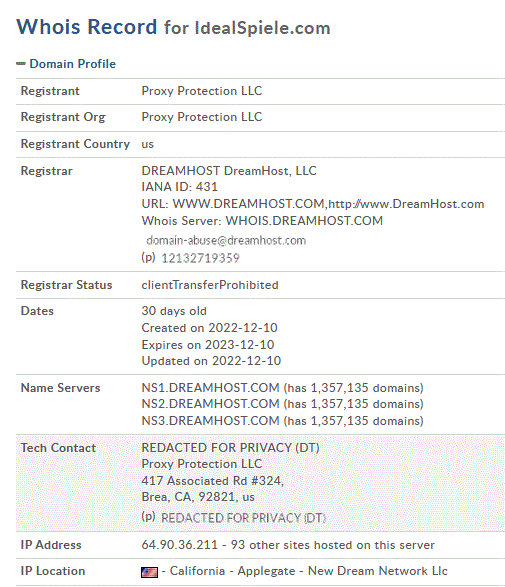Click New Dream Network Llc in IP Location
Viewport: 505px width, 587px height.
[377, 571]
